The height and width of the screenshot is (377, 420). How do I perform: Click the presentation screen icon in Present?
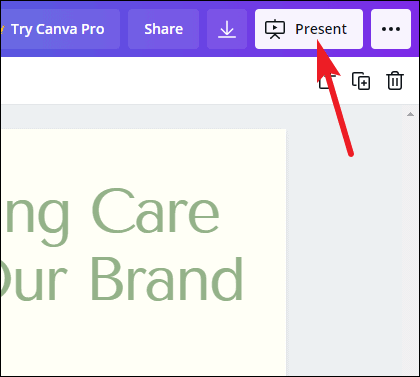click(275, 29)
